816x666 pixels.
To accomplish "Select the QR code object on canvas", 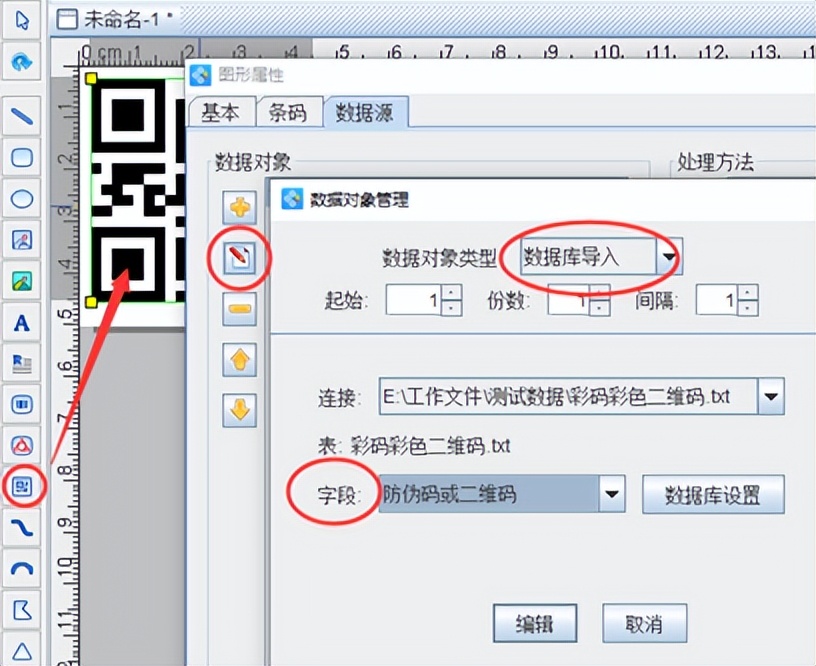I will pyautogui.click(x=138, y=190).
